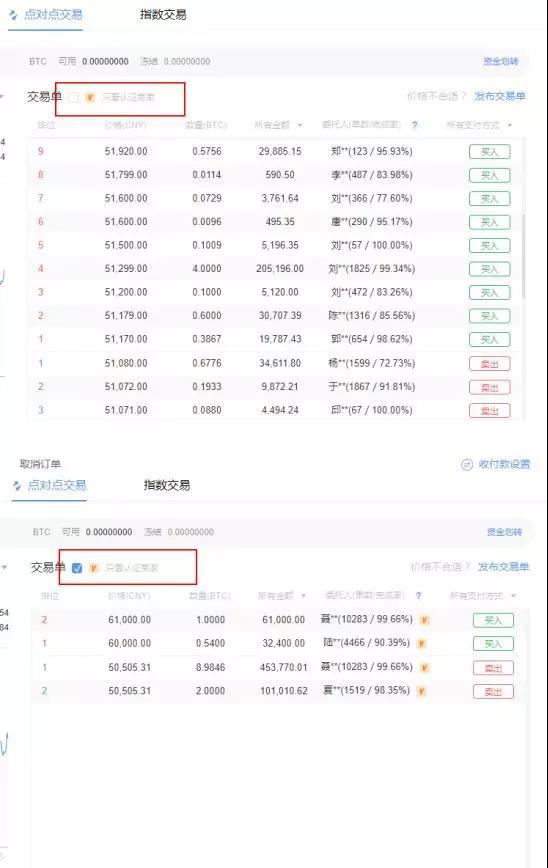
Task: Click the orange V icon next to the unchecked filter checkbox
Action: (90, 97)
